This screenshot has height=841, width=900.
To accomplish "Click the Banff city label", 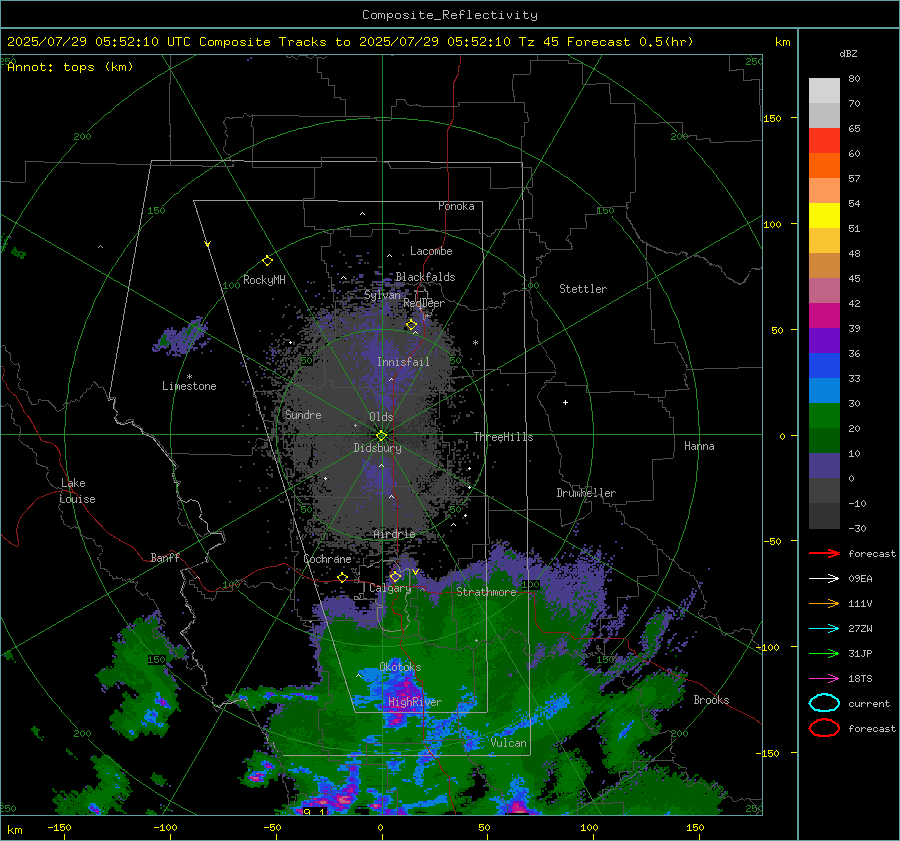I will [165, 557].
